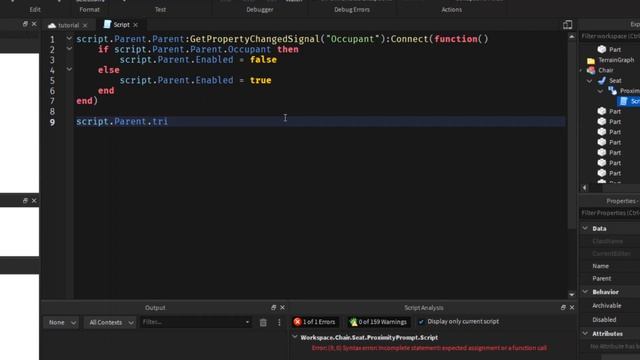640x360 pixels.
Task: Select the first Part above TerrainGraph
Action: [615, 49]
